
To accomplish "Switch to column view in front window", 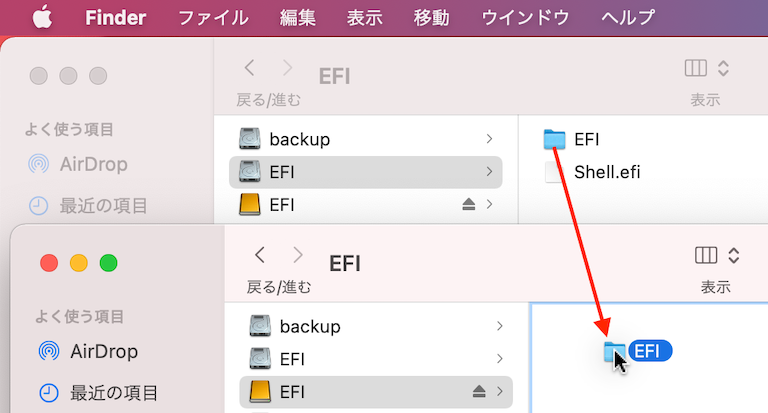I will 706,255.
